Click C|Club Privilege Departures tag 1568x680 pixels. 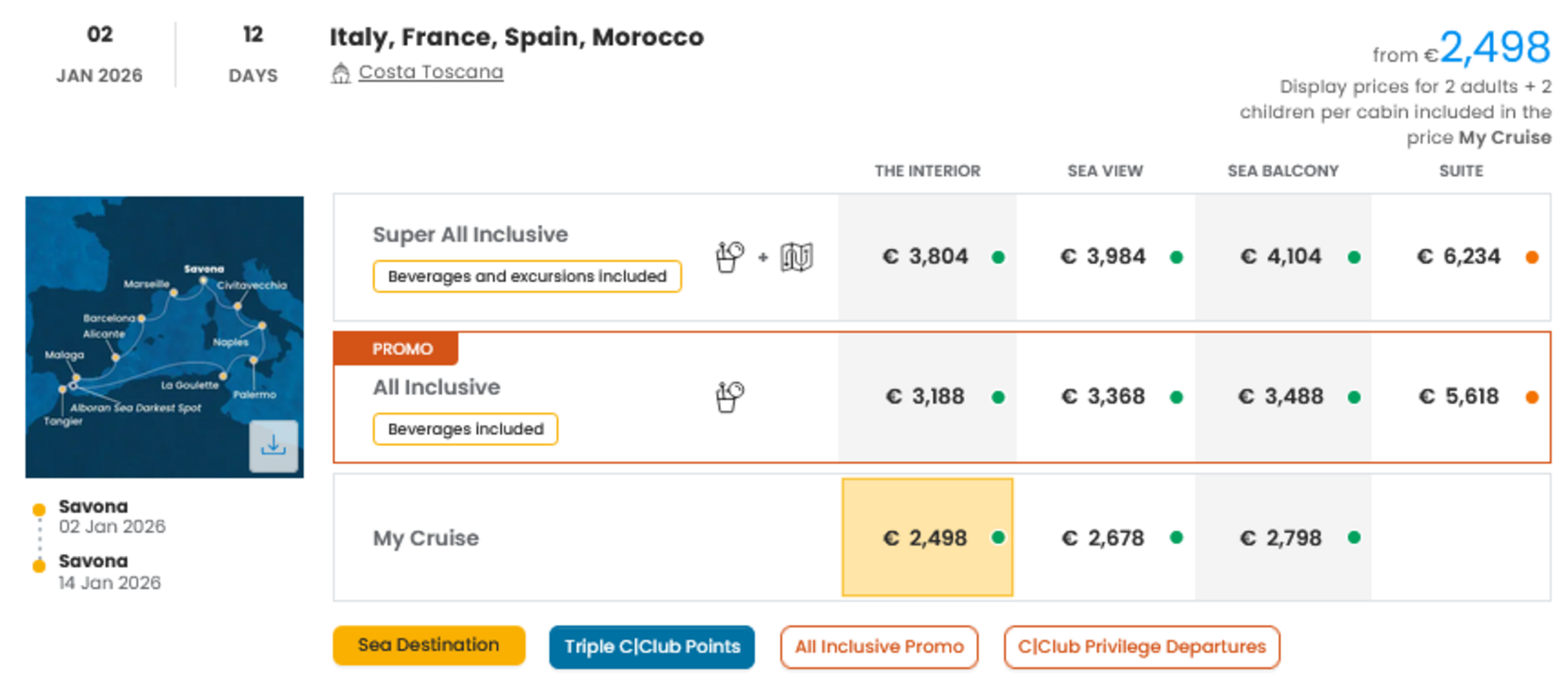[1141, 647]
